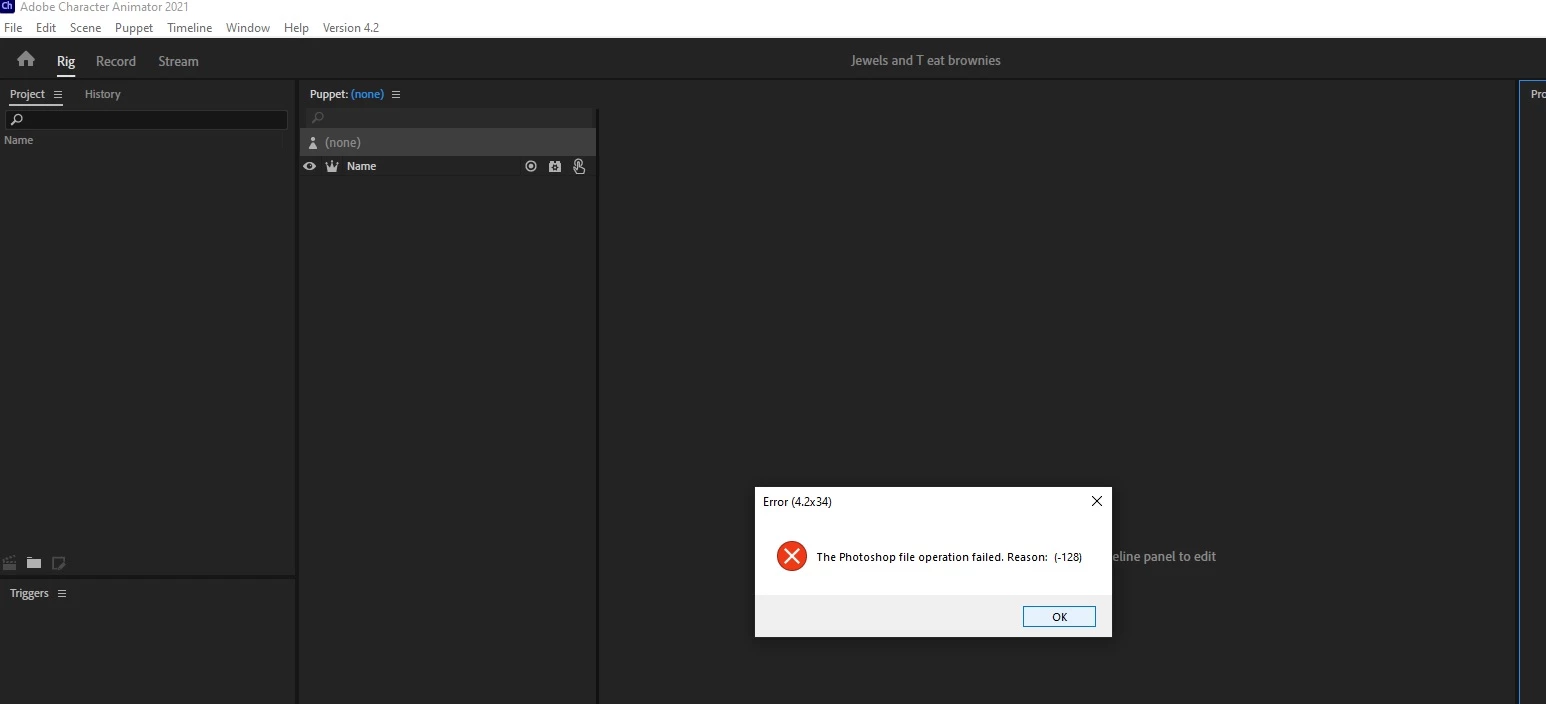1546x704 pixels.
Task: Click the search icon in Project panel
Action: [x=16, y=120]
